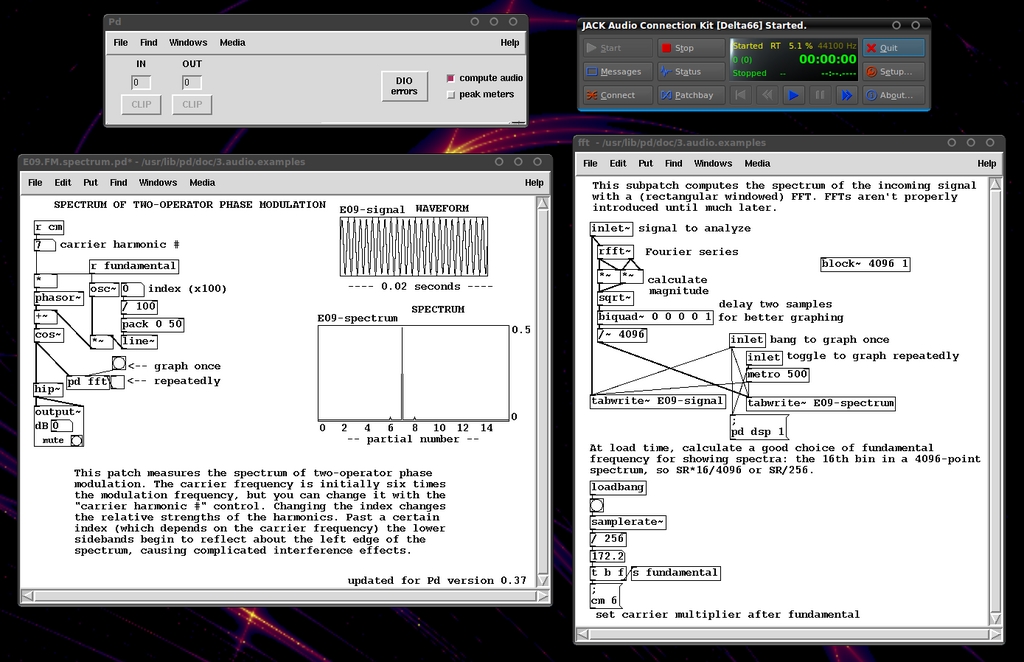Click the DIO errors button

(x=404, y=86)
